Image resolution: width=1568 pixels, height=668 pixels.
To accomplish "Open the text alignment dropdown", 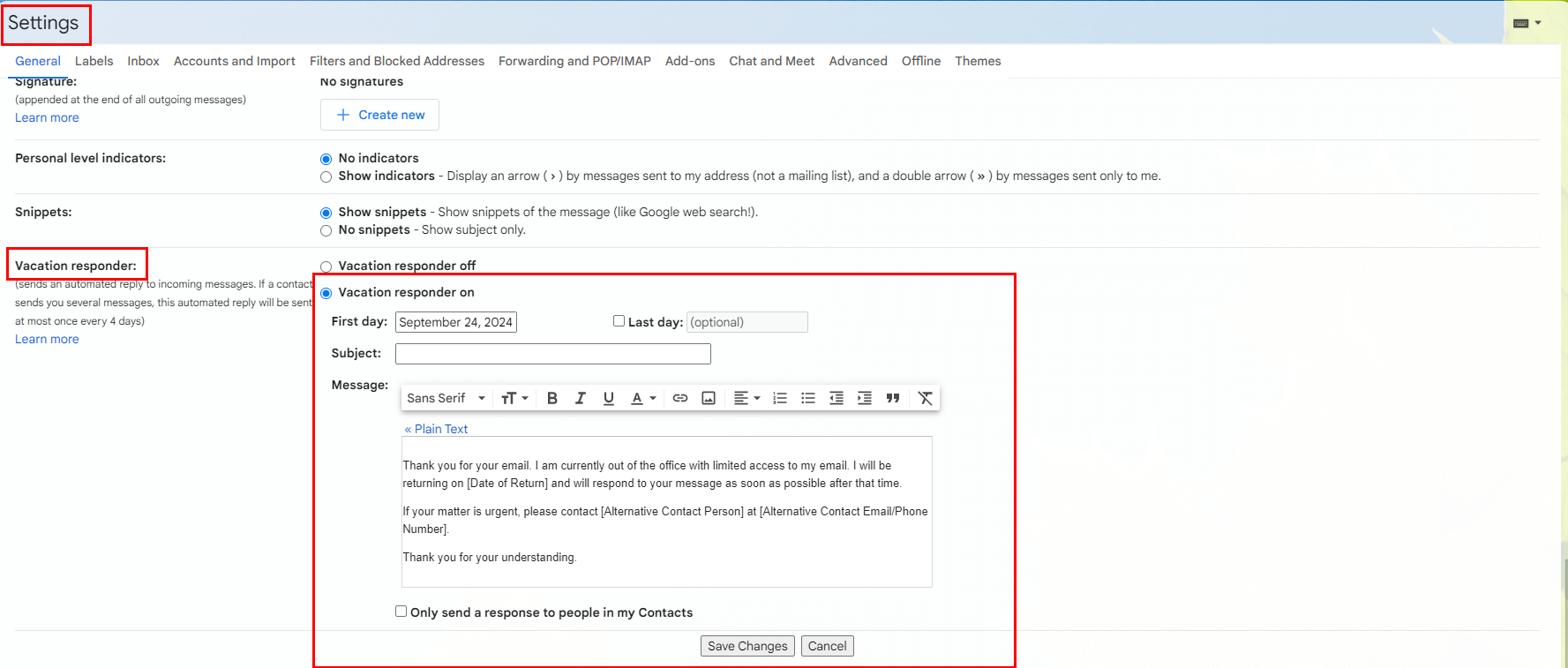I will [746, 398].
